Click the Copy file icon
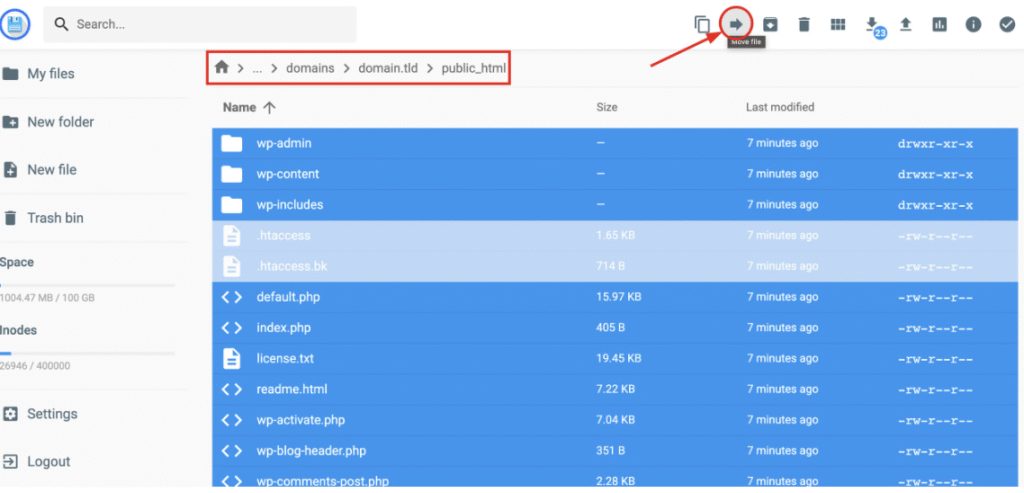Viewport: 1024px width, 493px height. click(702, 24)
